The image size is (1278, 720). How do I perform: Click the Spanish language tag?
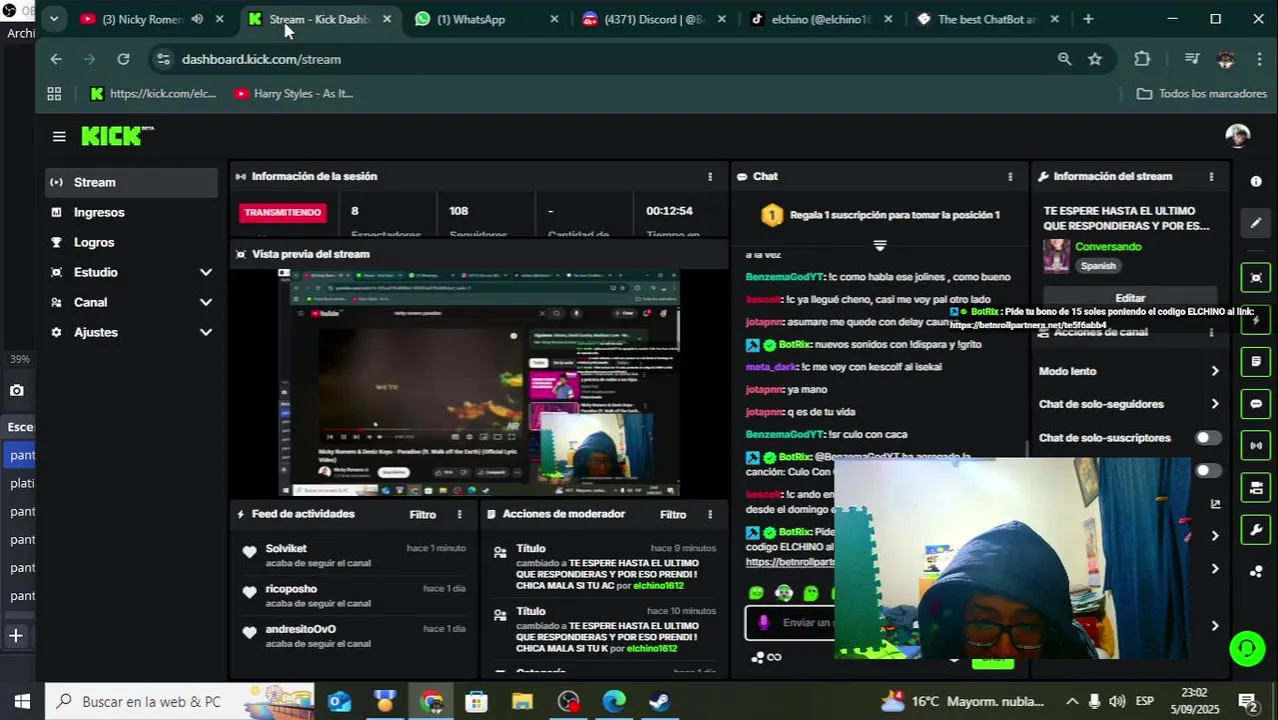(x=1098, y=266)
